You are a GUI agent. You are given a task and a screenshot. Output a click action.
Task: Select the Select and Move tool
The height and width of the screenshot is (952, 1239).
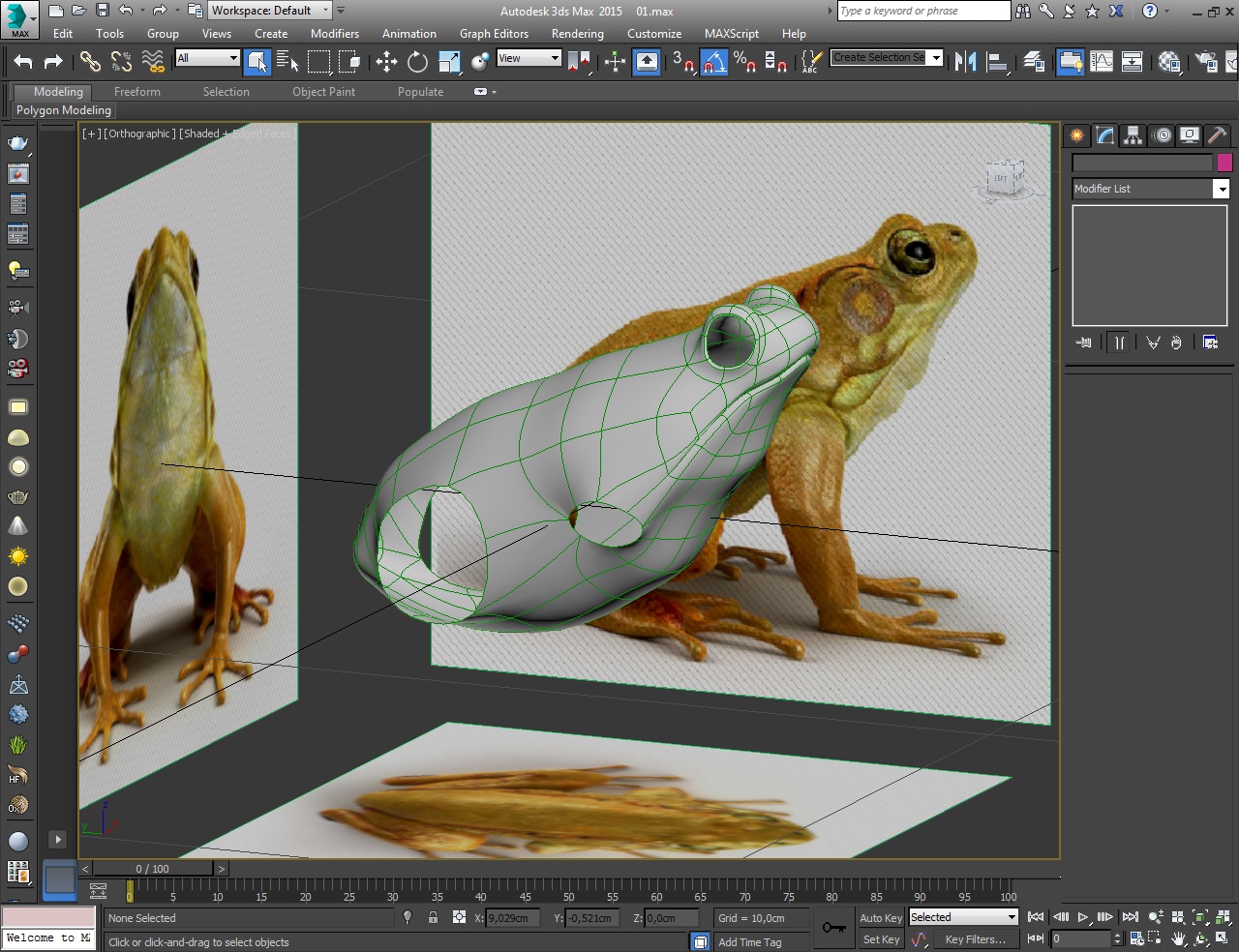pyautogui.click(x=386, y=62)
